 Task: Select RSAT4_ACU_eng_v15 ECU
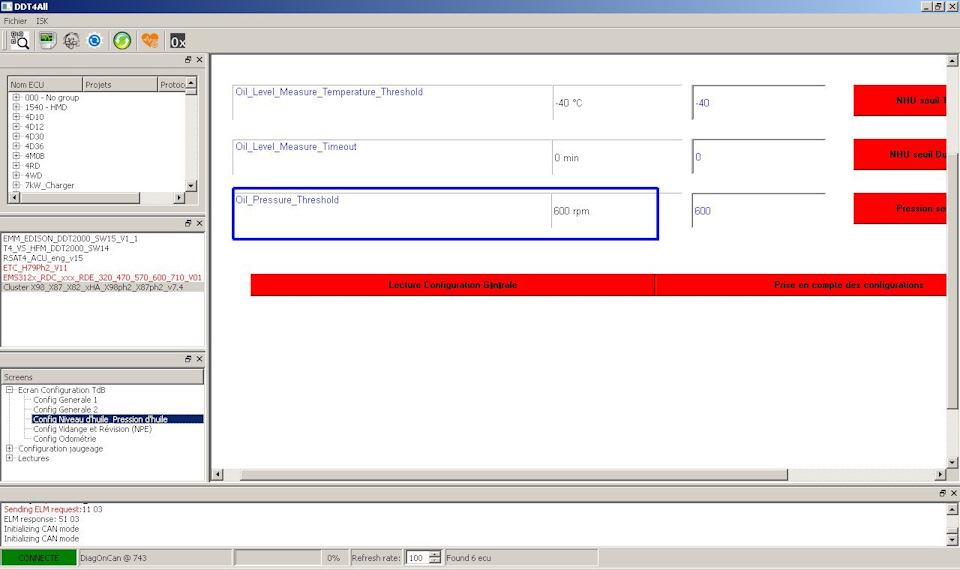(x=43, y=258)
